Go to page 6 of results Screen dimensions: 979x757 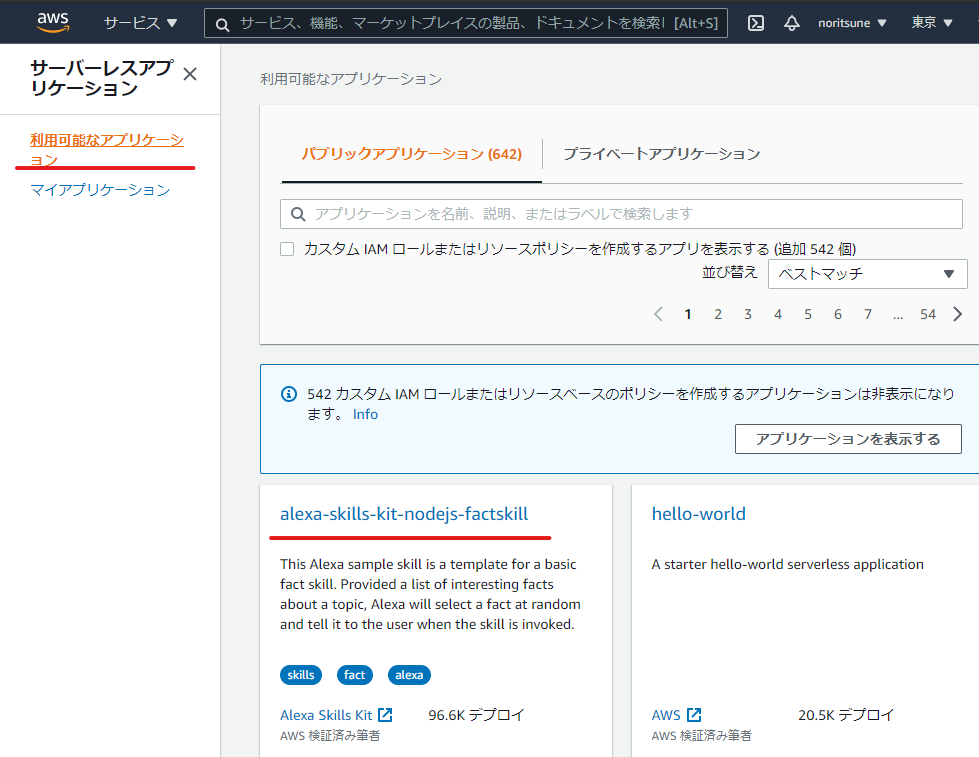838,314
